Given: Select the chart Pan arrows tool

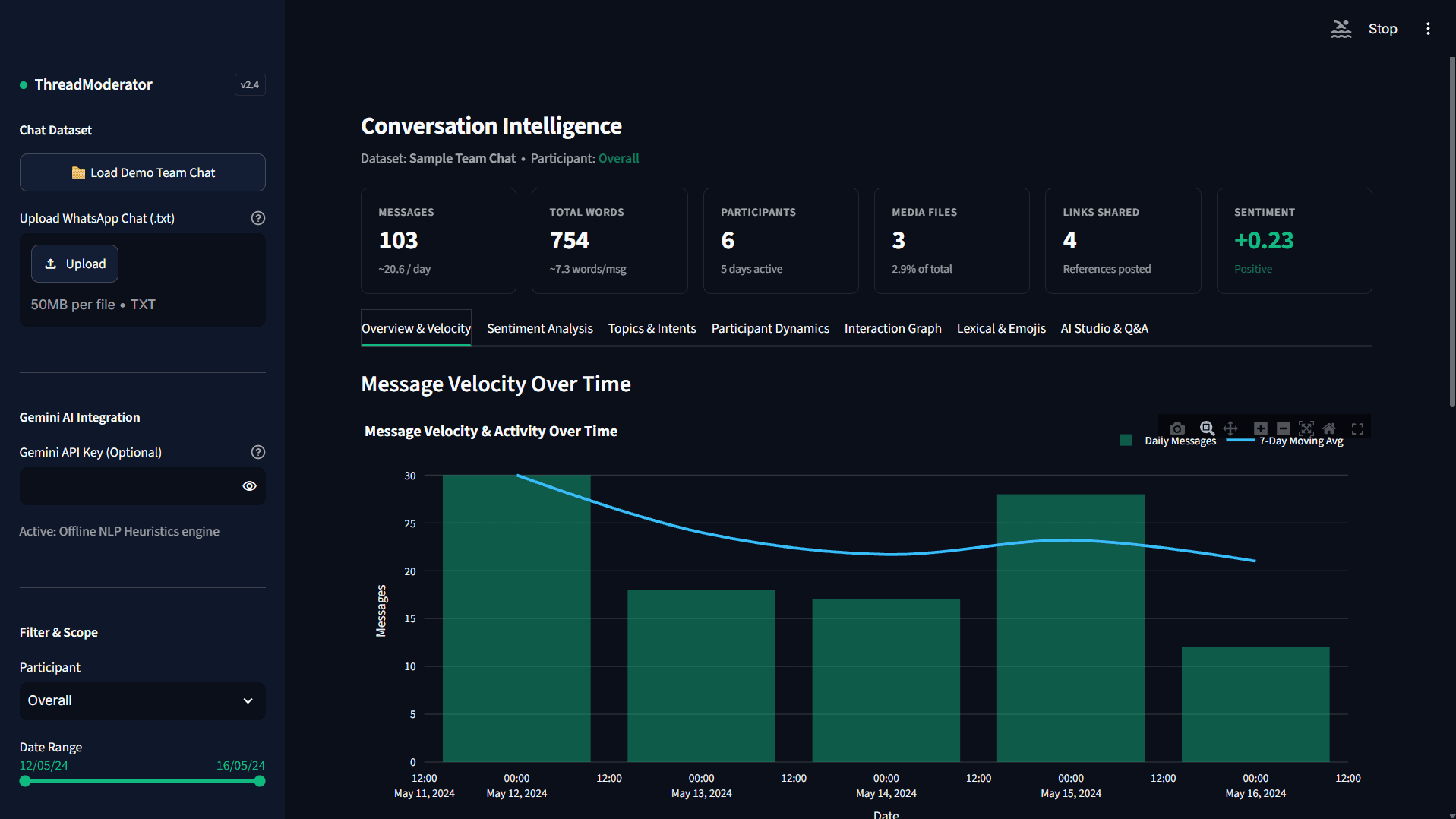Looking at the screenshot, I should [x=1230, y=428].
